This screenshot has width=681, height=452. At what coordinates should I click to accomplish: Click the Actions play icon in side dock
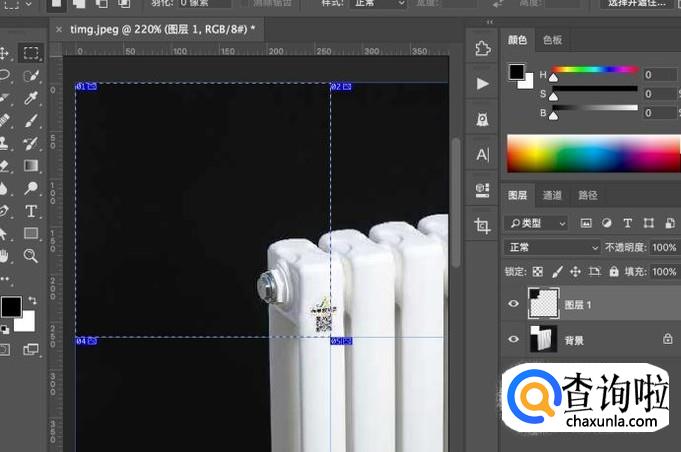pyautogui.click(x=483, y=84)
